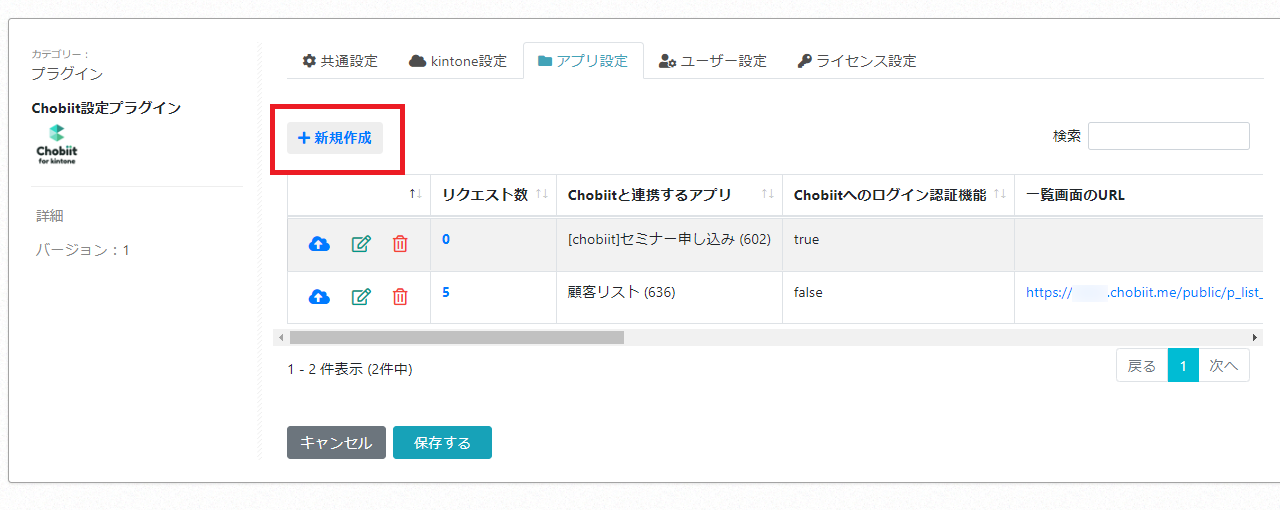This screenshot has width=1280, height=510.
Task: Click the プラグイン category text
Action: click(x=67, y=74)
